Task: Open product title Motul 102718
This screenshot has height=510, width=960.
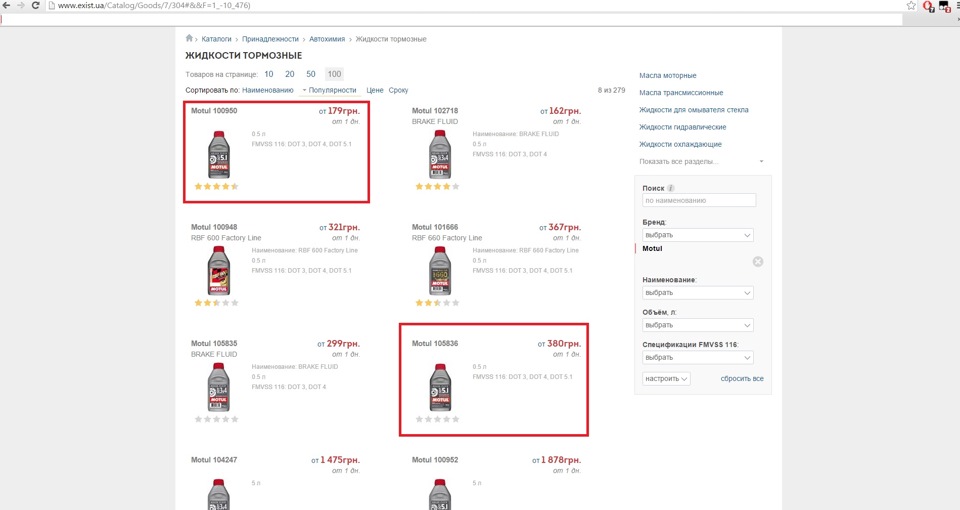Action: [x=435, y=111]
